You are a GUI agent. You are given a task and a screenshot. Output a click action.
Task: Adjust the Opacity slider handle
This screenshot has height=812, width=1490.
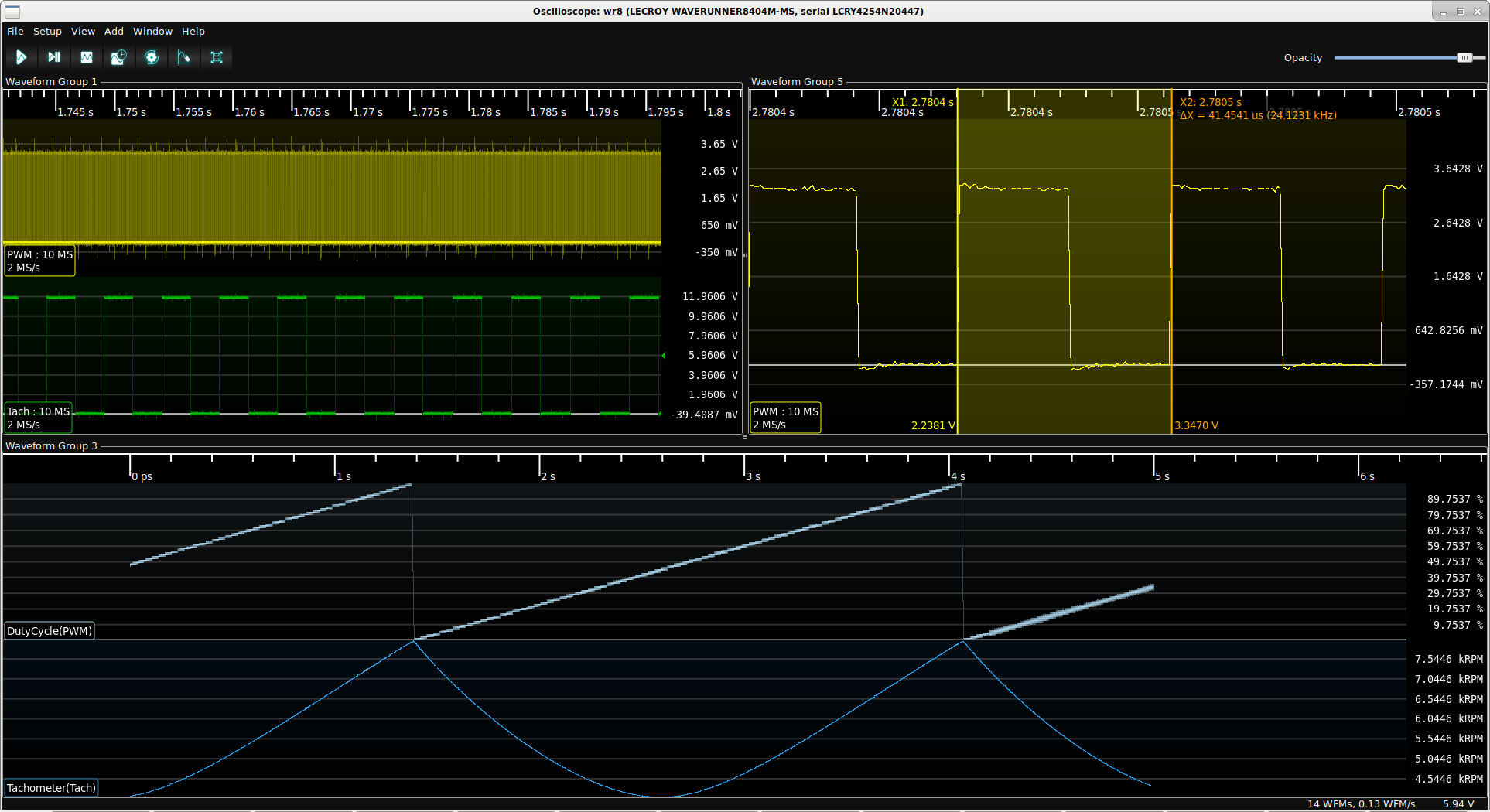[1464, 57]
